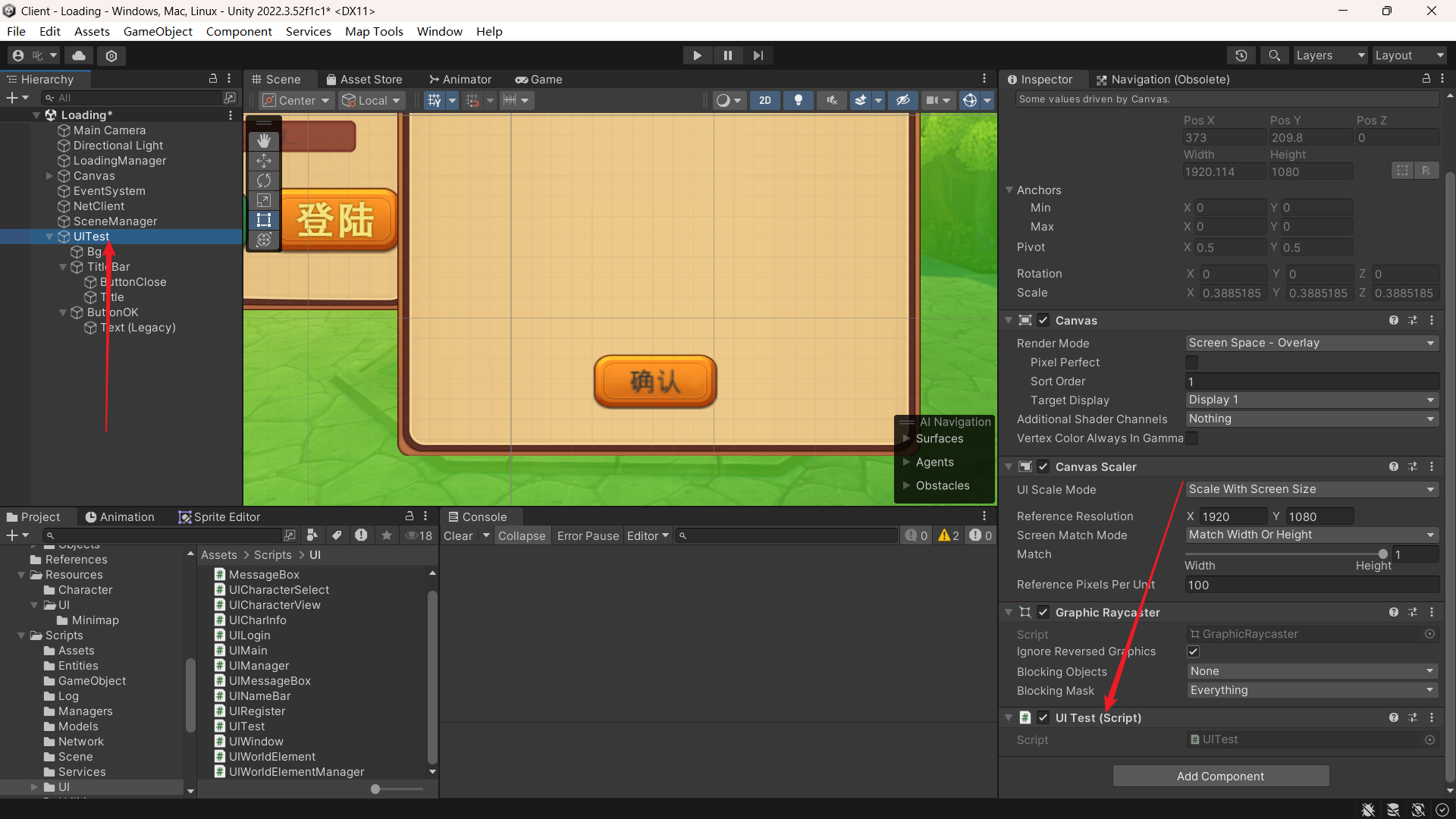
Task: Click the Clear button in the Console
Action: (458, 535)
